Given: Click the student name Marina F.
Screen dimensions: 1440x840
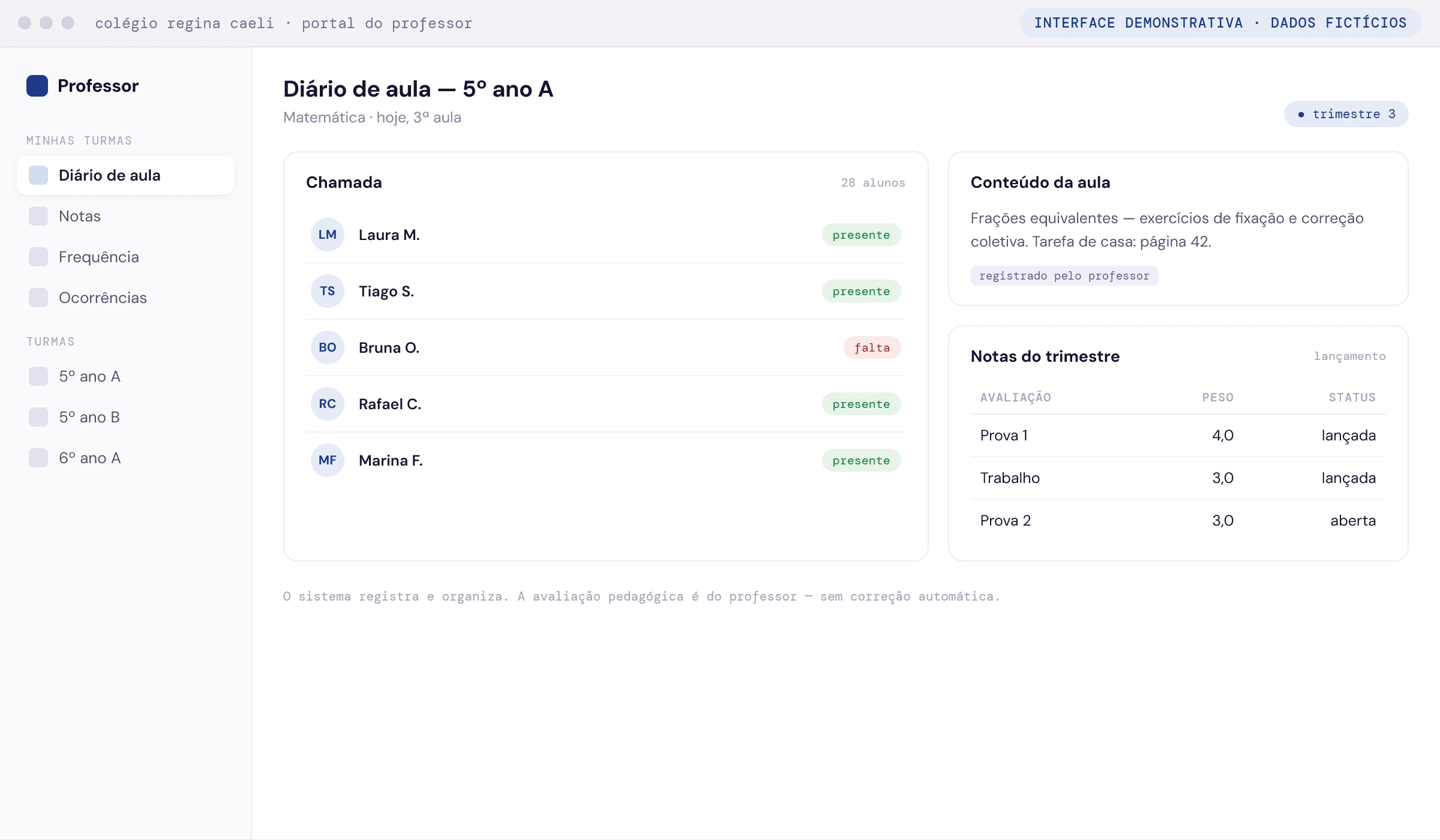Looking at the screenshot, I should pyautogui.click(x=391, y=460).
